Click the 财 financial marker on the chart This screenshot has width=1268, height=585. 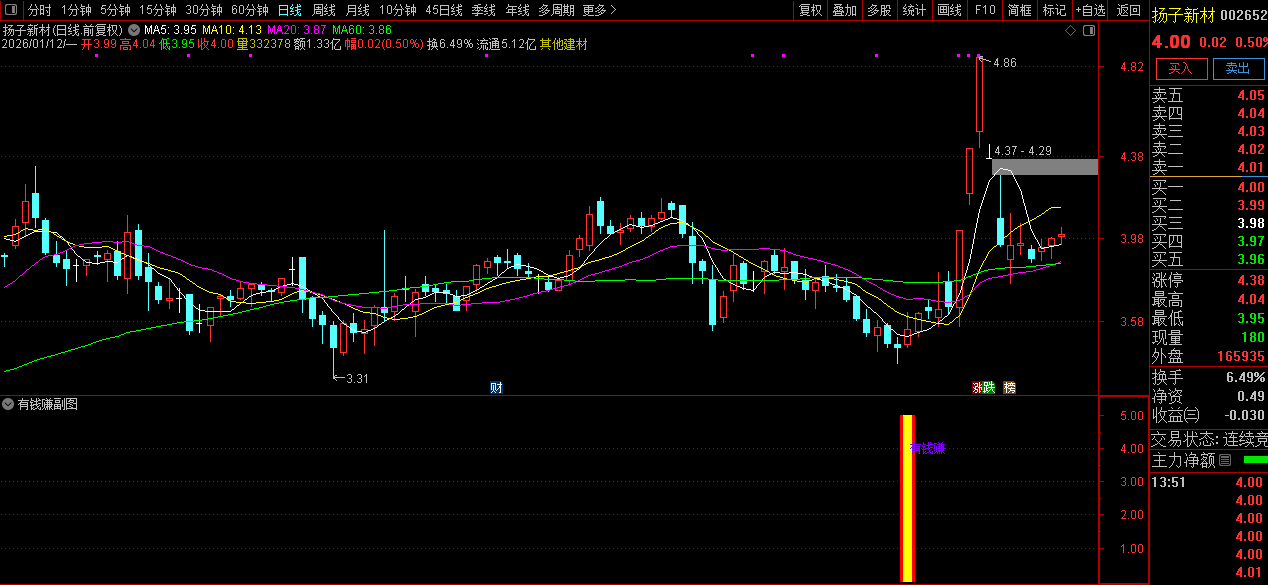pyautogui.click(x=495, y=387)
